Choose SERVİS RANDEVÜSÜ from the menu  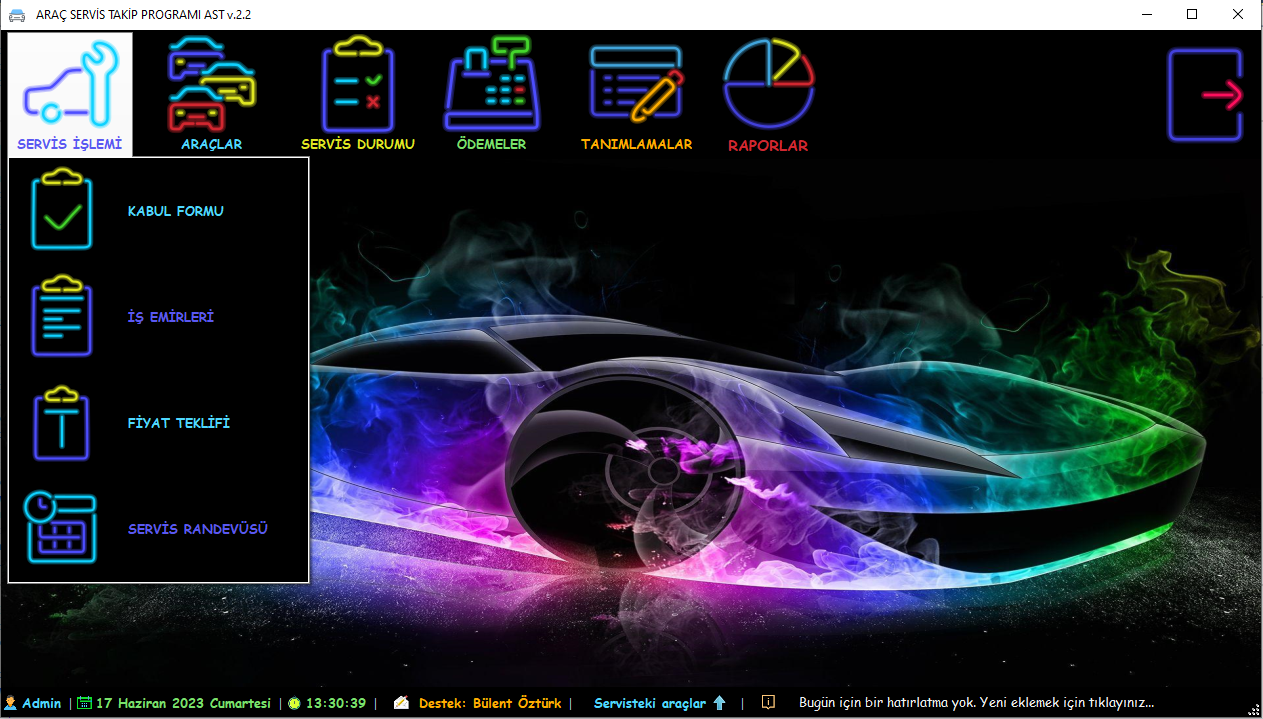(198, 529)
